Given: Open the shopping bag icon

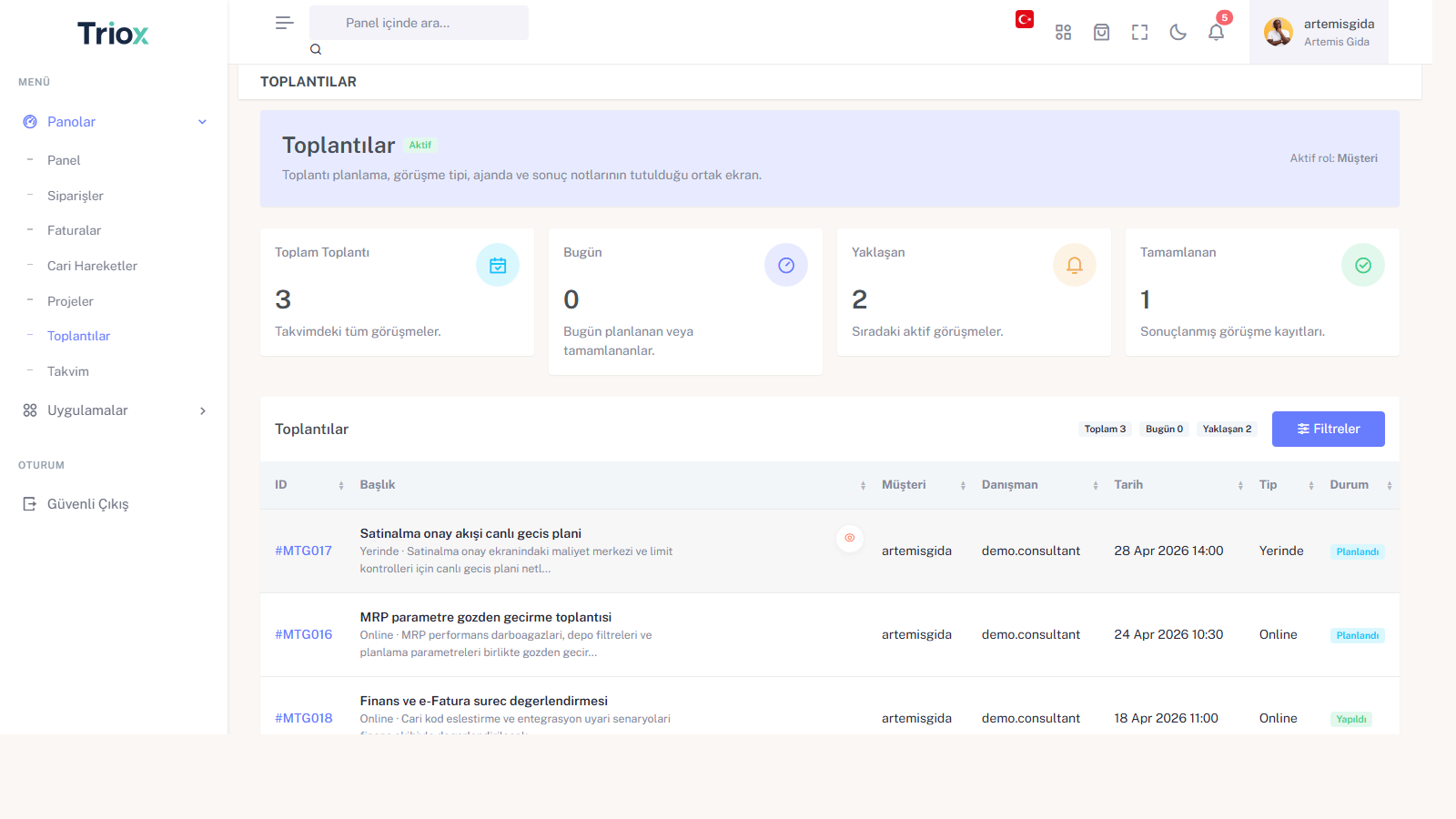Looking at the screenshot, I should (1101, 33).
